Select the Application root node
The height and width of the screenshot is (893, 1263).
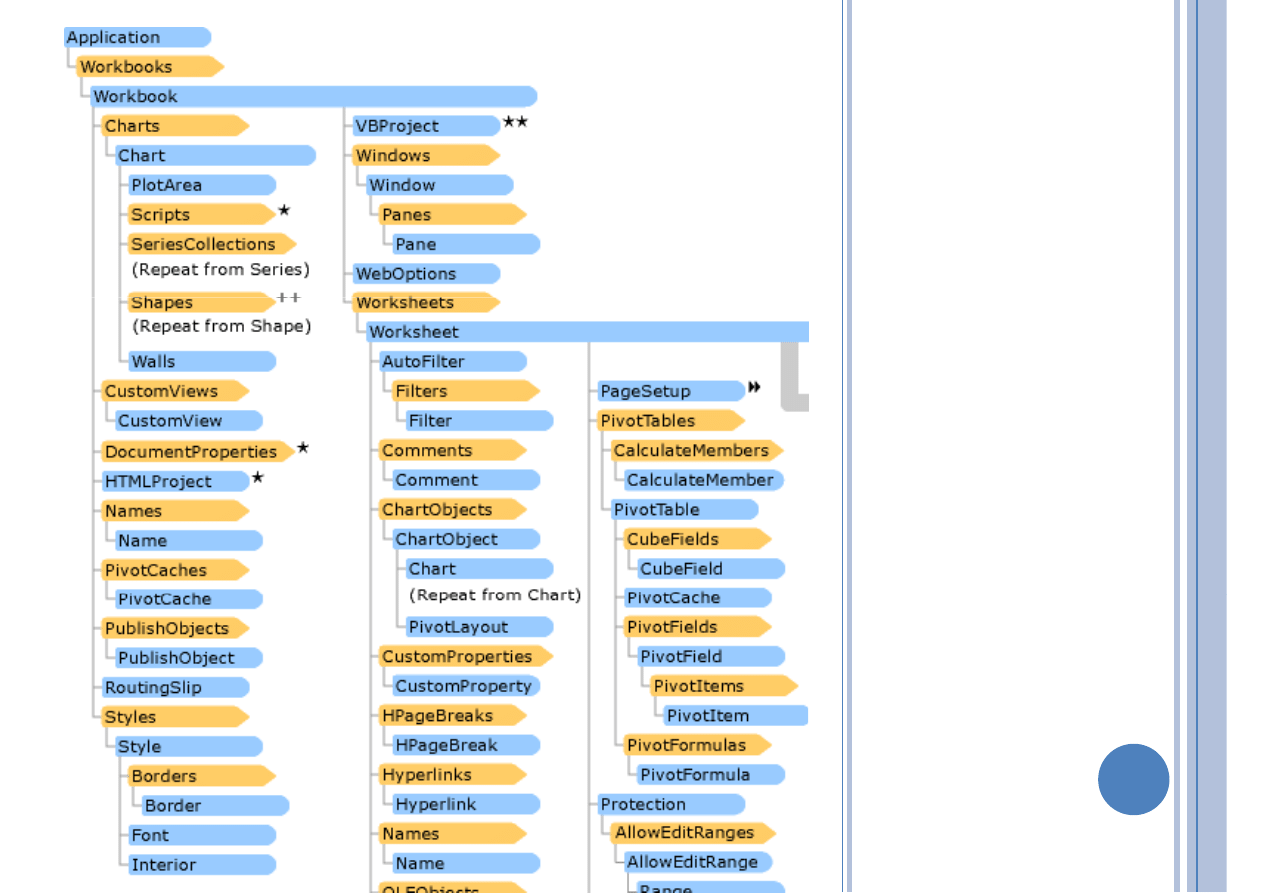[137, 38]
